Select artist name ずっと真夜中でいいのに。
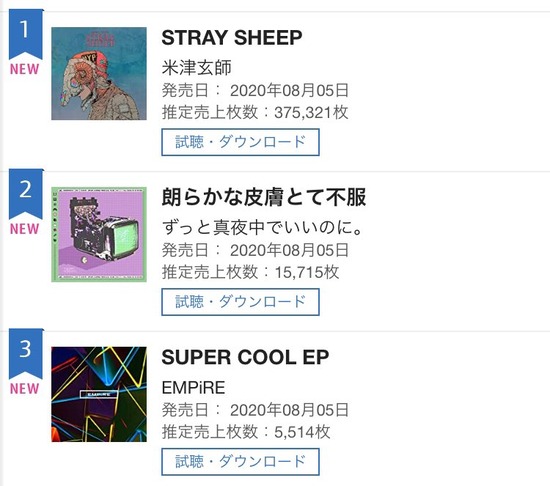The width and height of the screenshot is (550, 486). pyautogui.click(x=262, y=227)
